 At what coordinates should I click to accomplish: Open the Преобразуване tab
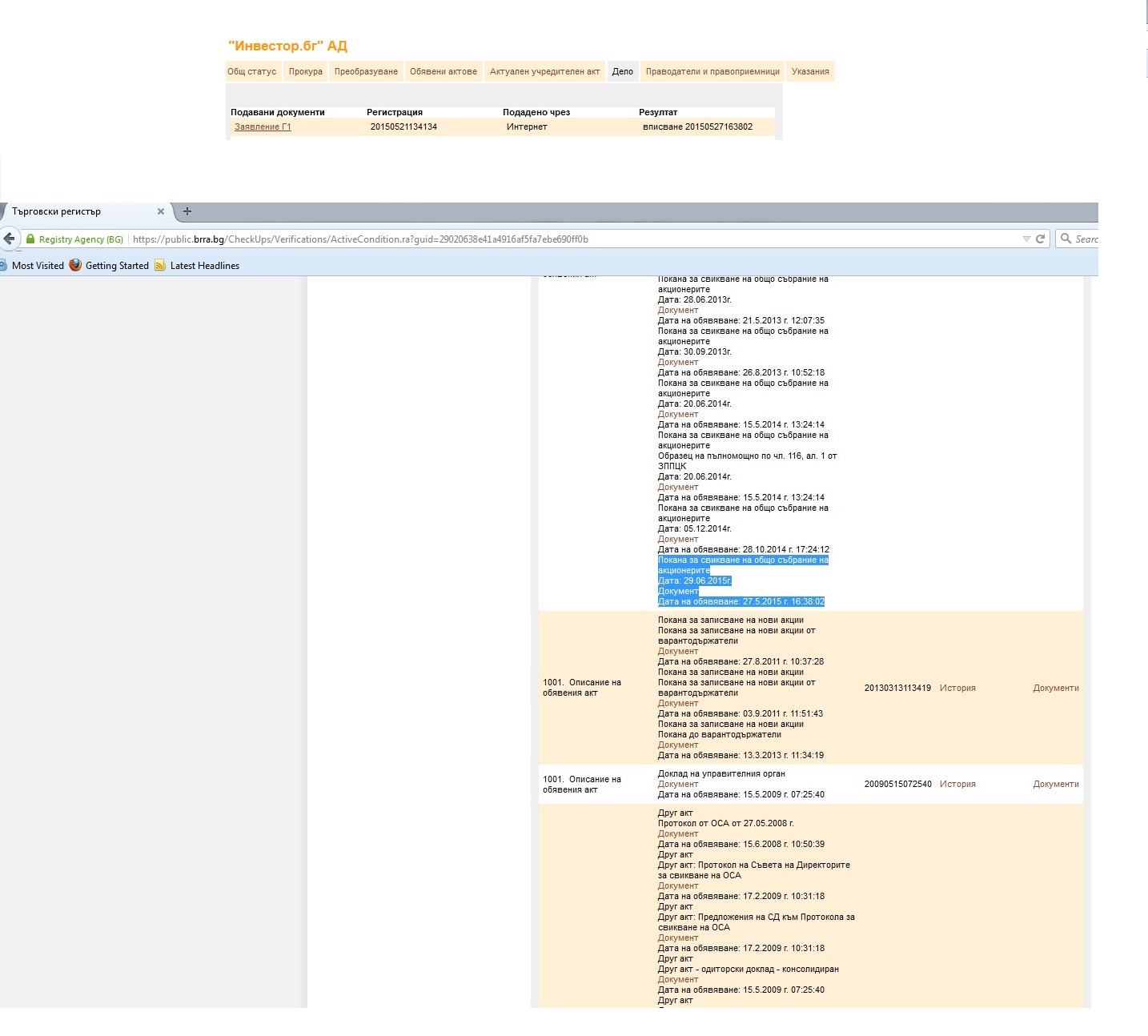366,71
